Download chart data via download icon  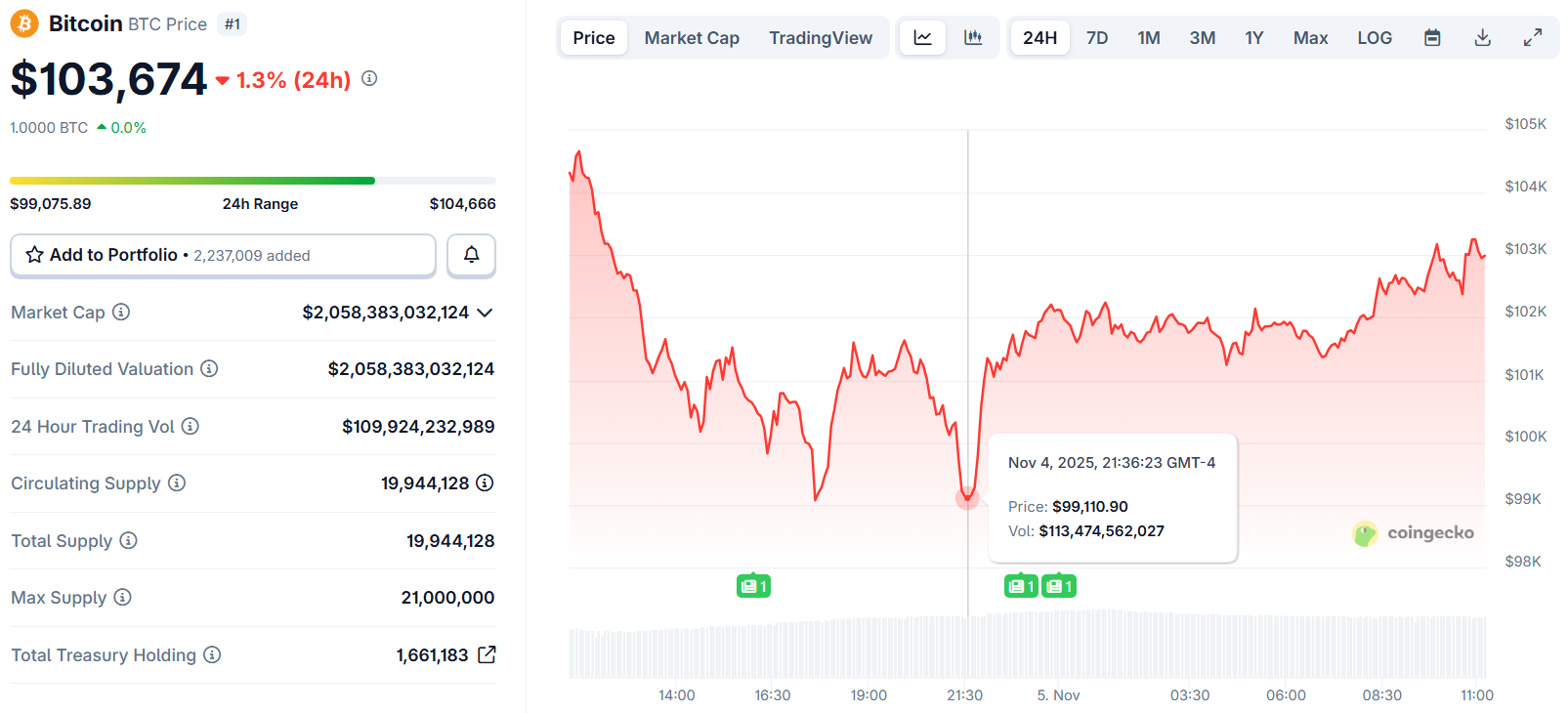tap(1482, 38)
